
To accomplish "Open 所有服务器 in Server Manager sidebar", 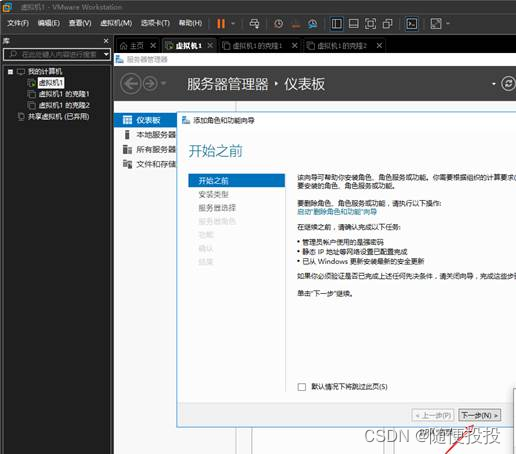I will [145, 149].
